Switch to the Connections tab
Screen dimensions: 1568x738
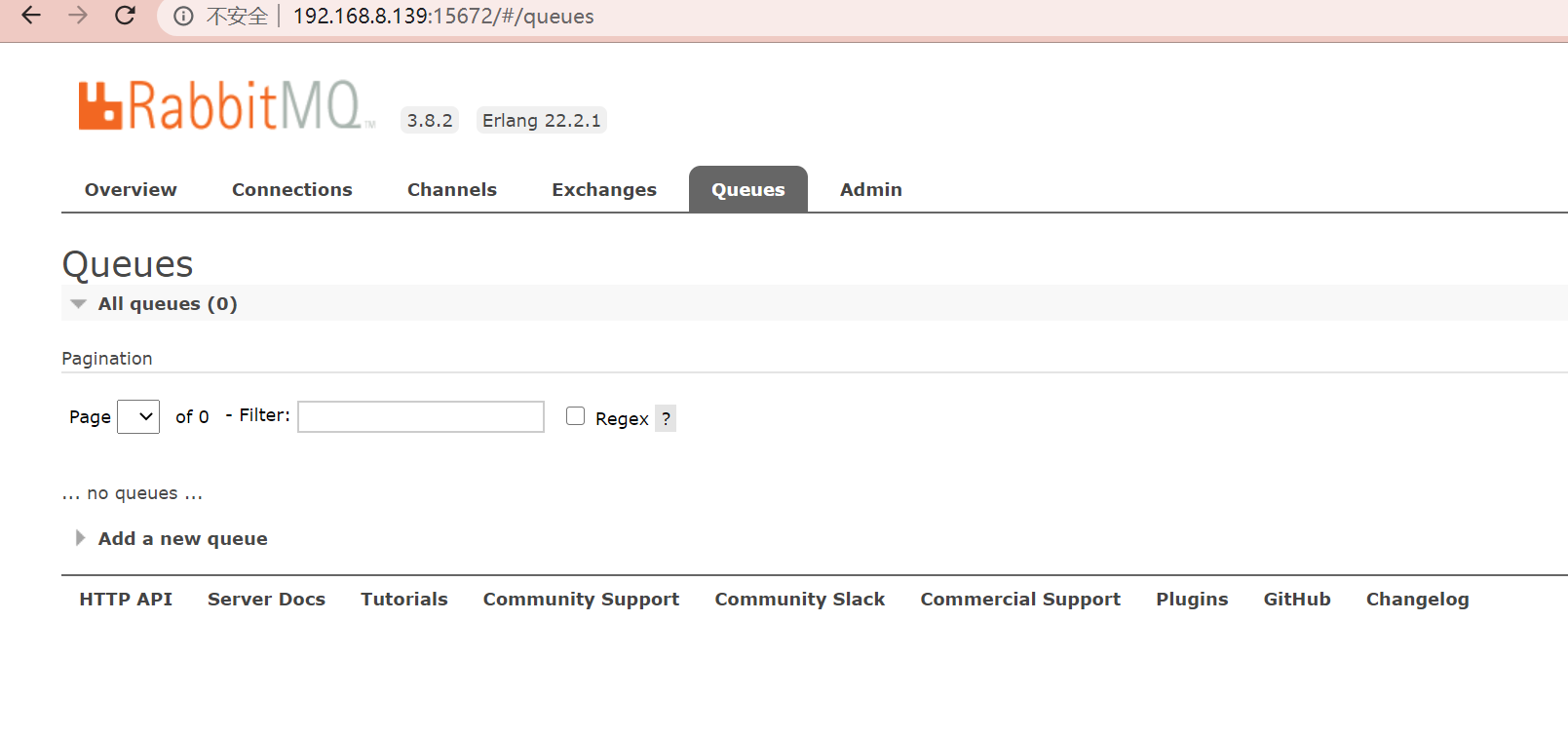pos(292,190)
